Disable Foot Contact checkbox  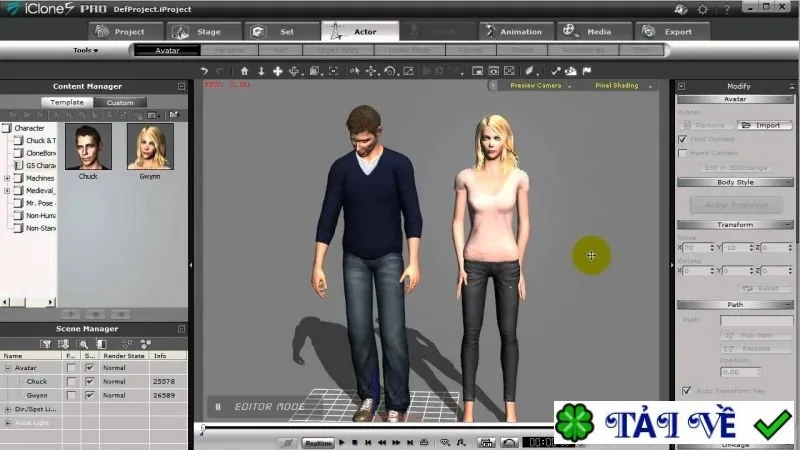pyautogui.click(x=683, y=139)
